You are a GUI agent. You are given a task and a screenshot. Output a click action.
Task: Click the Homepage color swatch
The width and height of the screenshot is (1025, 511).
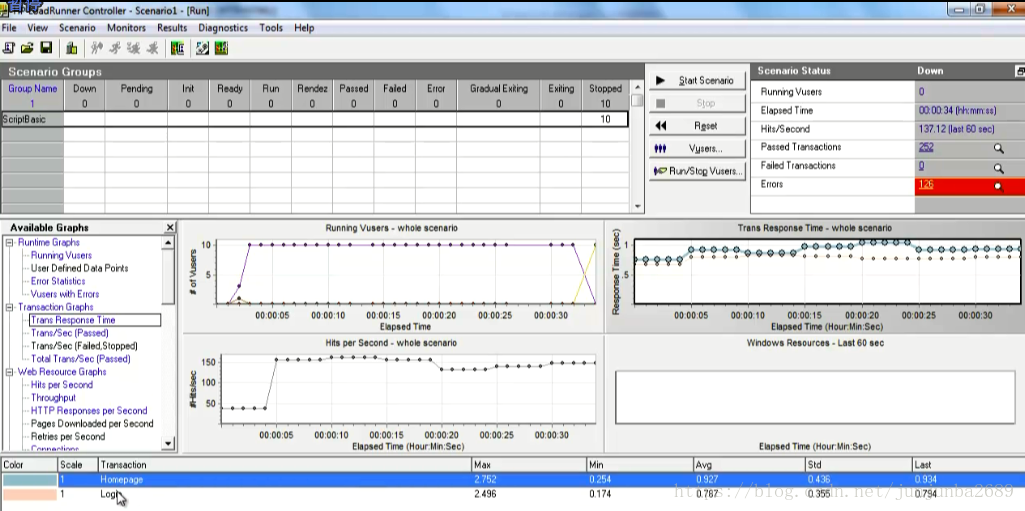(29, 480)
